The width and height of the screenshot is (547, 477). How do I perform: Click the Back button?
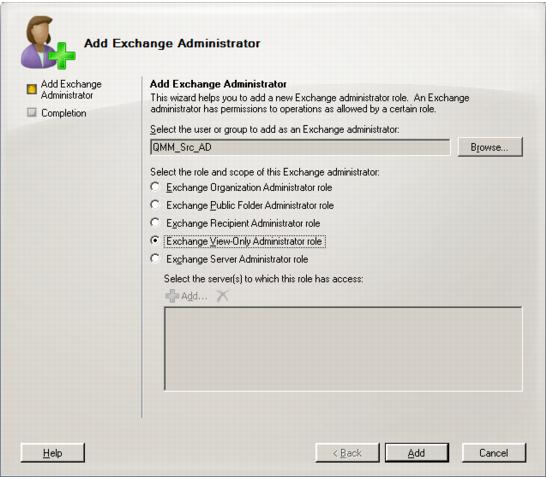pyautogui.click(x=347, y=453)
